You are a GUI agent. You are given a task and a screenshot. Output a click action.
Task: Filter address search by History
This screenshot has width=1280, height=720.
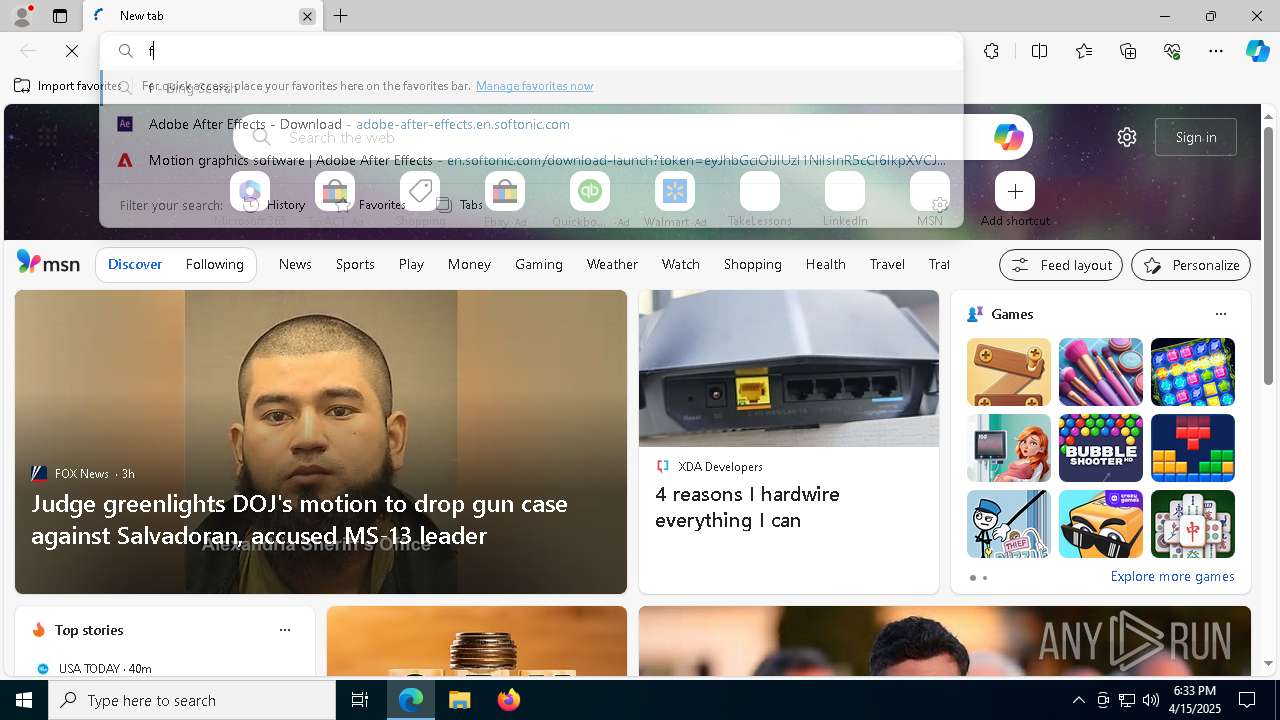274,205
